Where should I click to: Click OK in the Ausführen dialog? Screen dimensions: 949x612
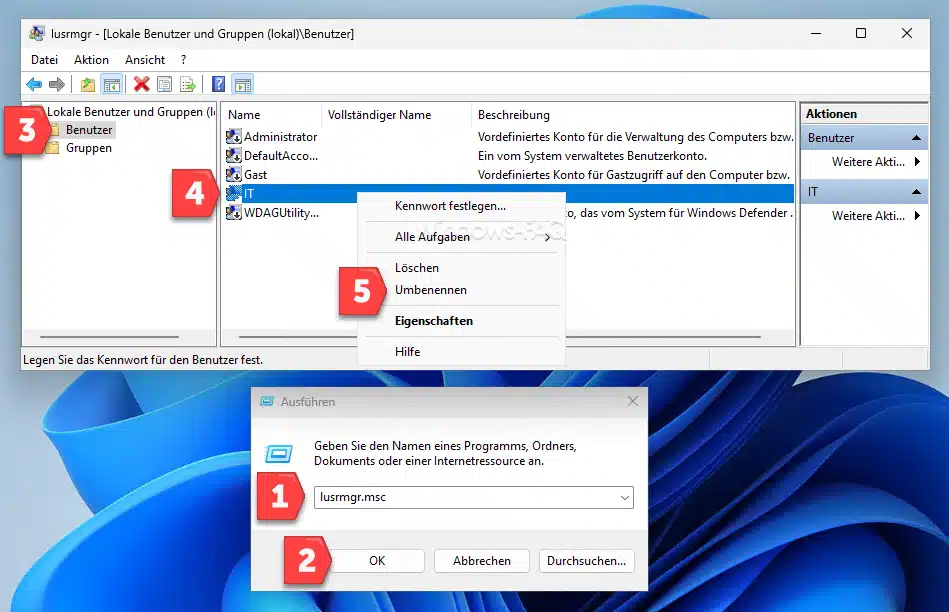(377, 561)
